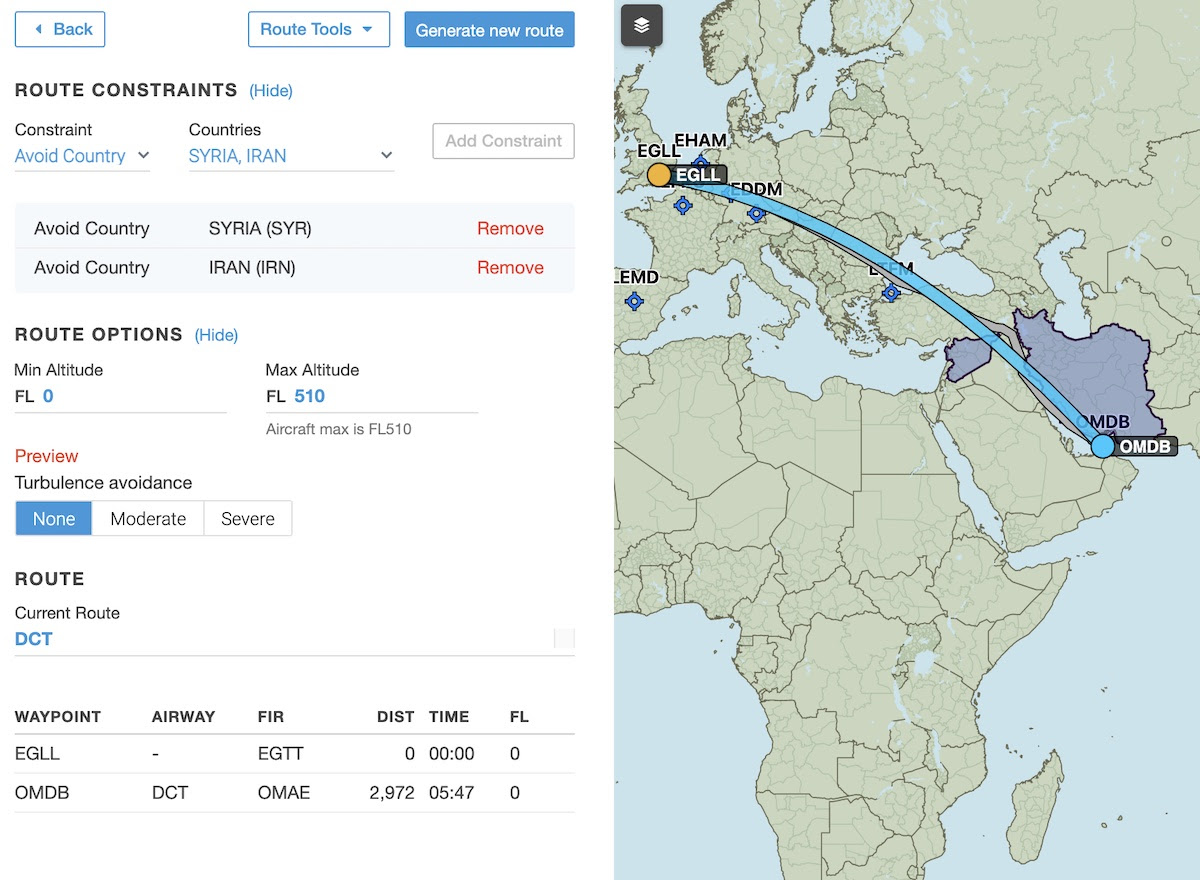The width and height of the screenshot is (1200, 880).
Task: Set turbulence avoidance to Severe
Action: tap(248, 519)
